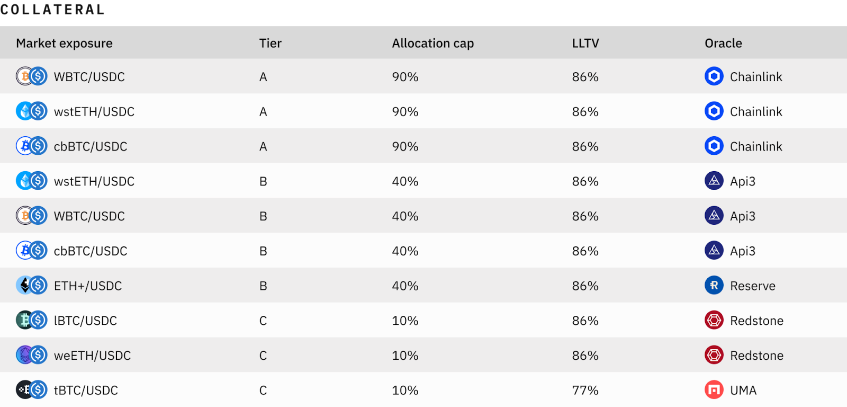The height and width of the screenshot is (407, 847).
Task: Click the Oracle column header
Action: (723, 43)
